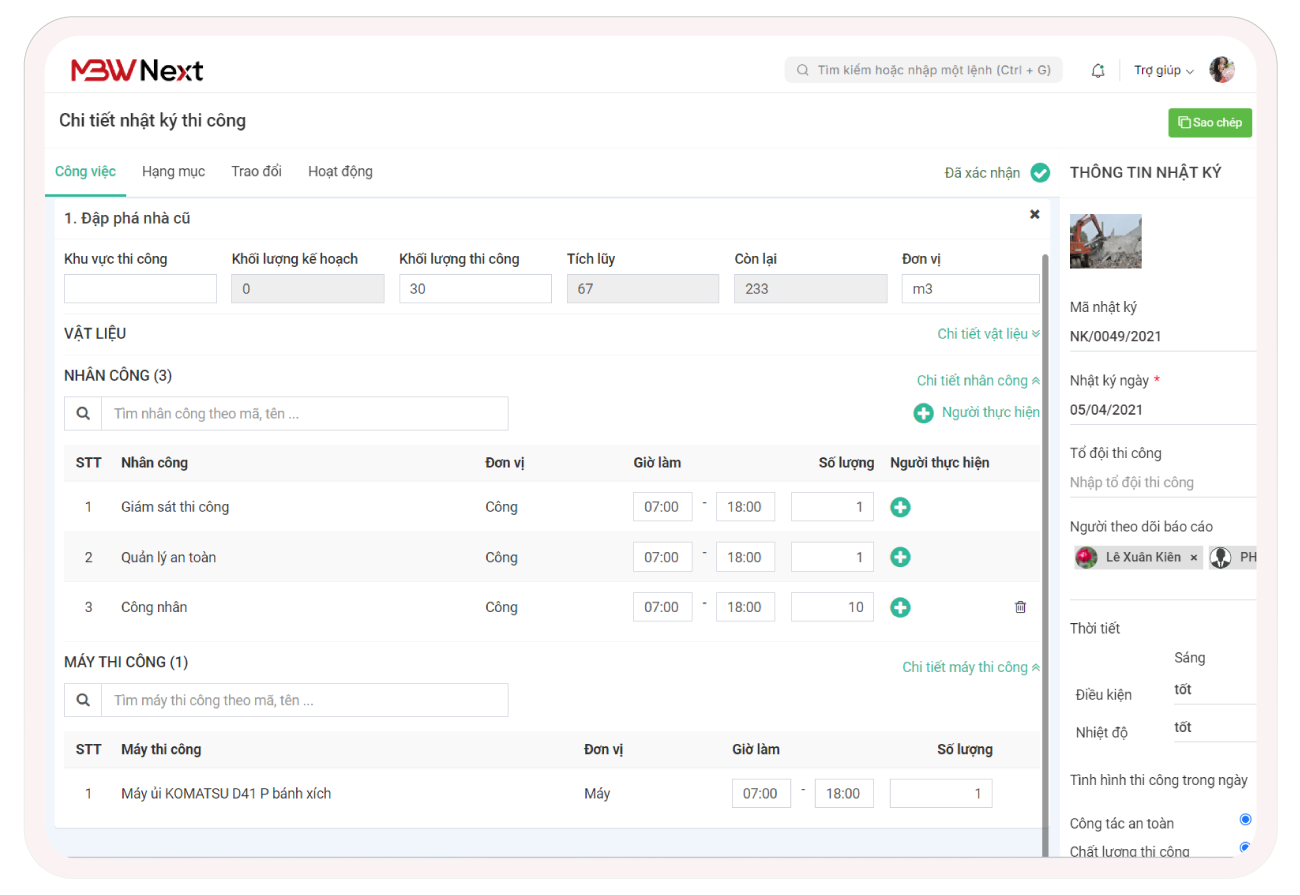Viewport: 1300px width, 895px height.
Task: Switch to the Hoạt động tab
Action: 340,172
